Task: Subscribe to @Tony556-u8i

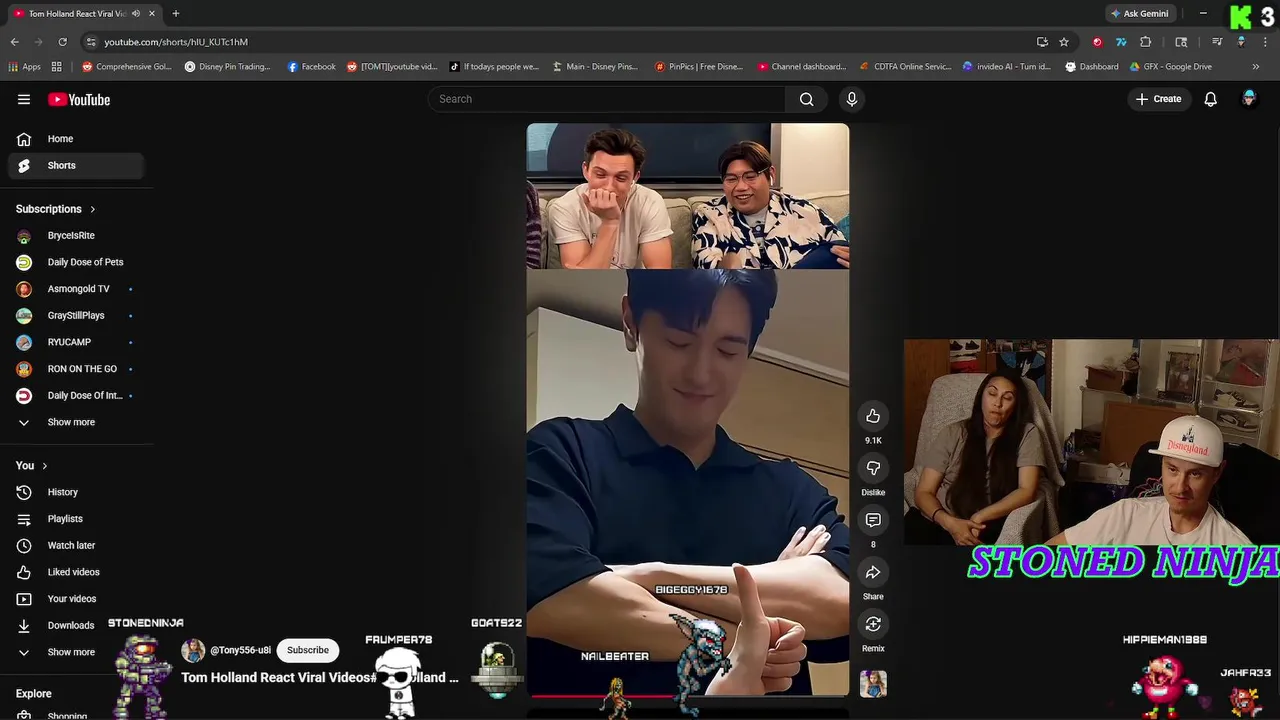Action: [308, 650]
